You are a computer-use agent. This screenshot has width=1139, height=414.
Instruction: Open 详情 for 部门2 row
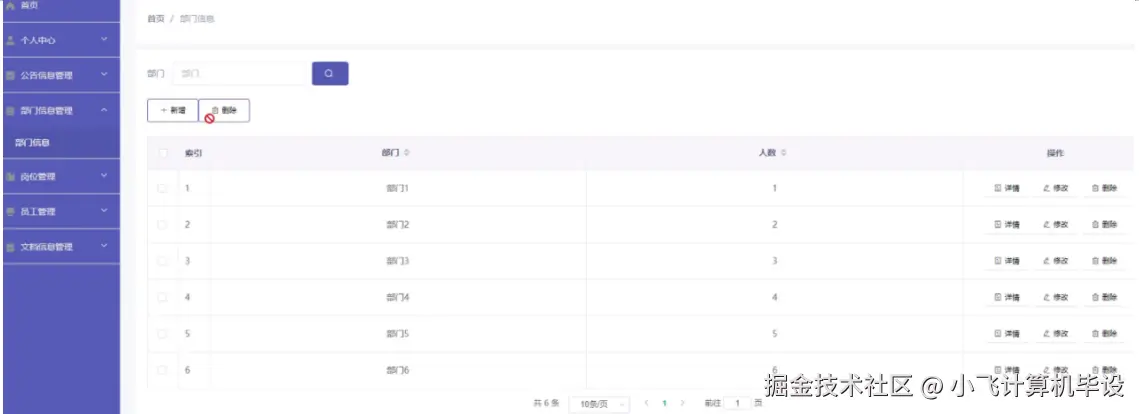tap(1006, 224)
